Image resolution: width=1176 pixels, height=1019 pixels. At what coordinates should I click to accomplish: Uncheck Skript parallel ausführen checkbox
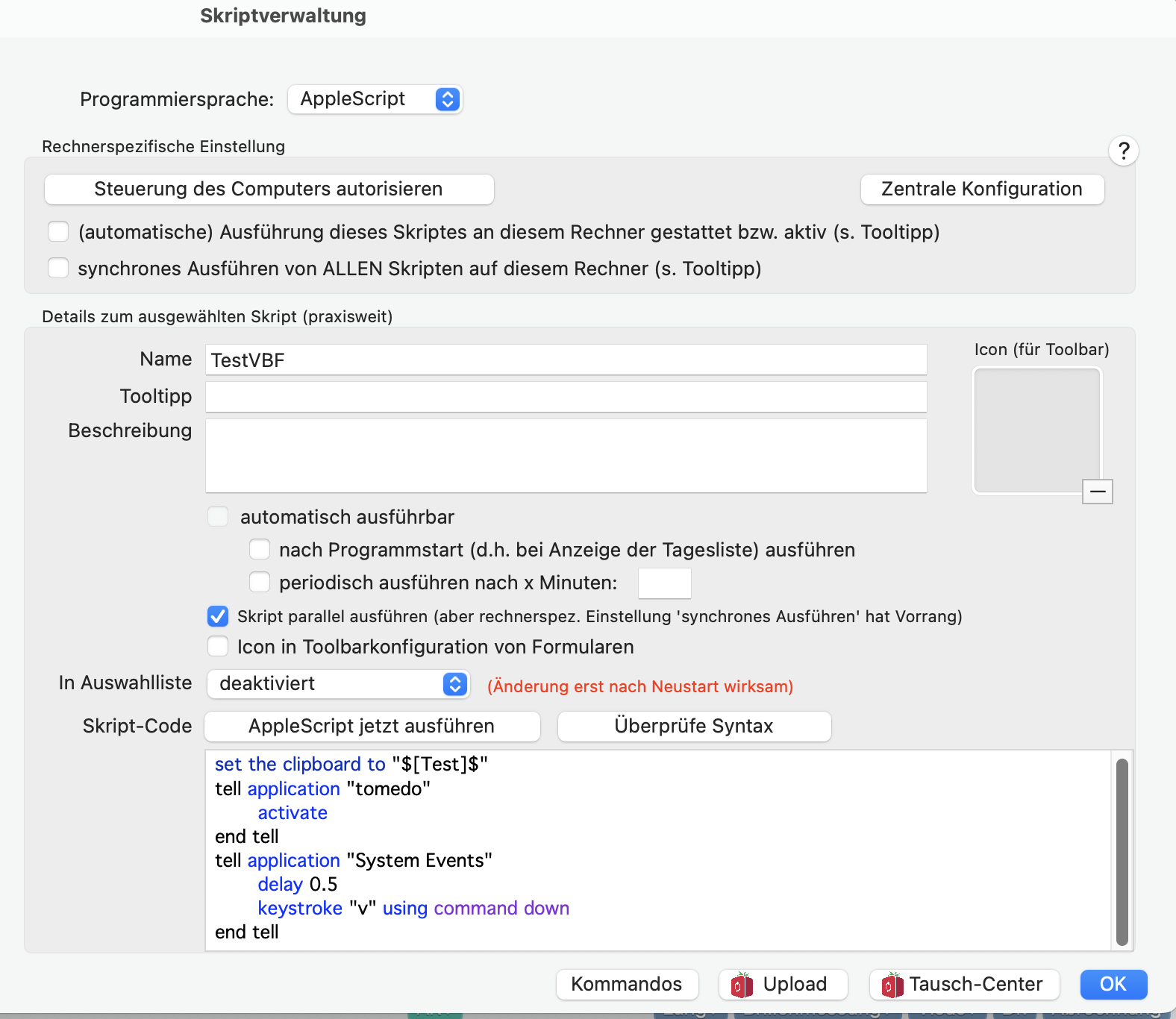[x=218, y=616]
